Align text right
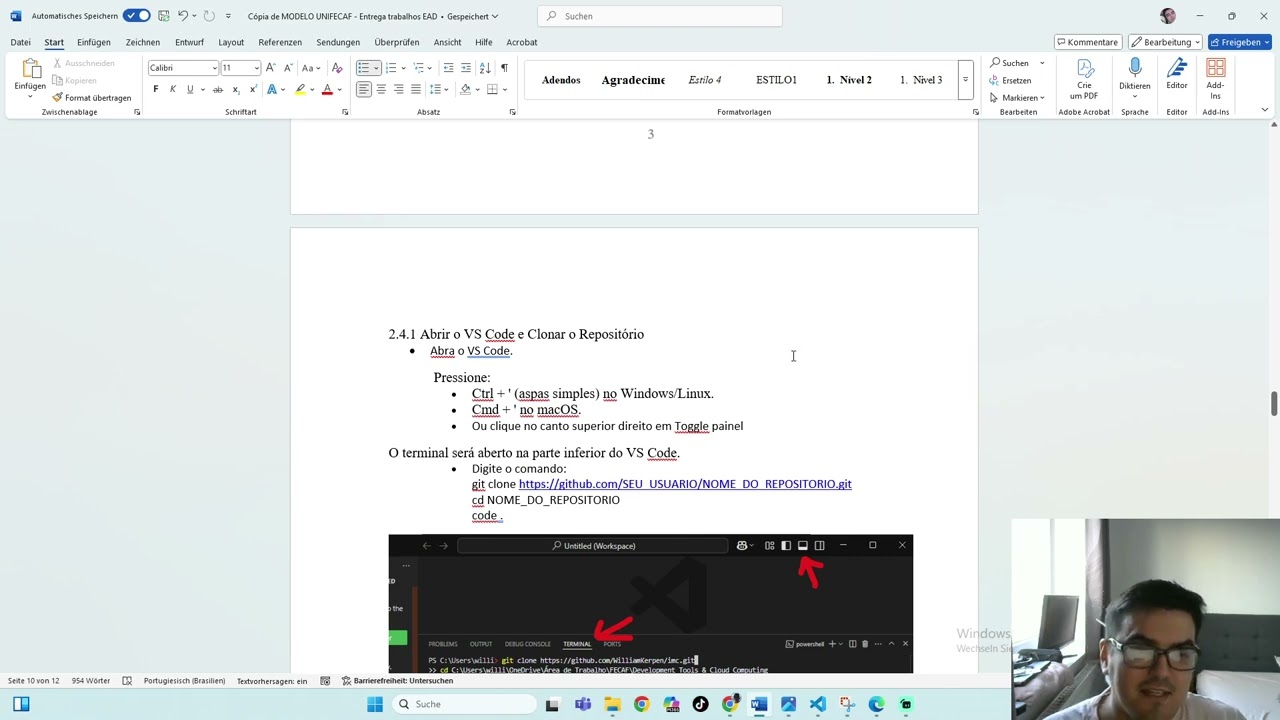Screen dimensions: 1280x720 tap(398, 89)
